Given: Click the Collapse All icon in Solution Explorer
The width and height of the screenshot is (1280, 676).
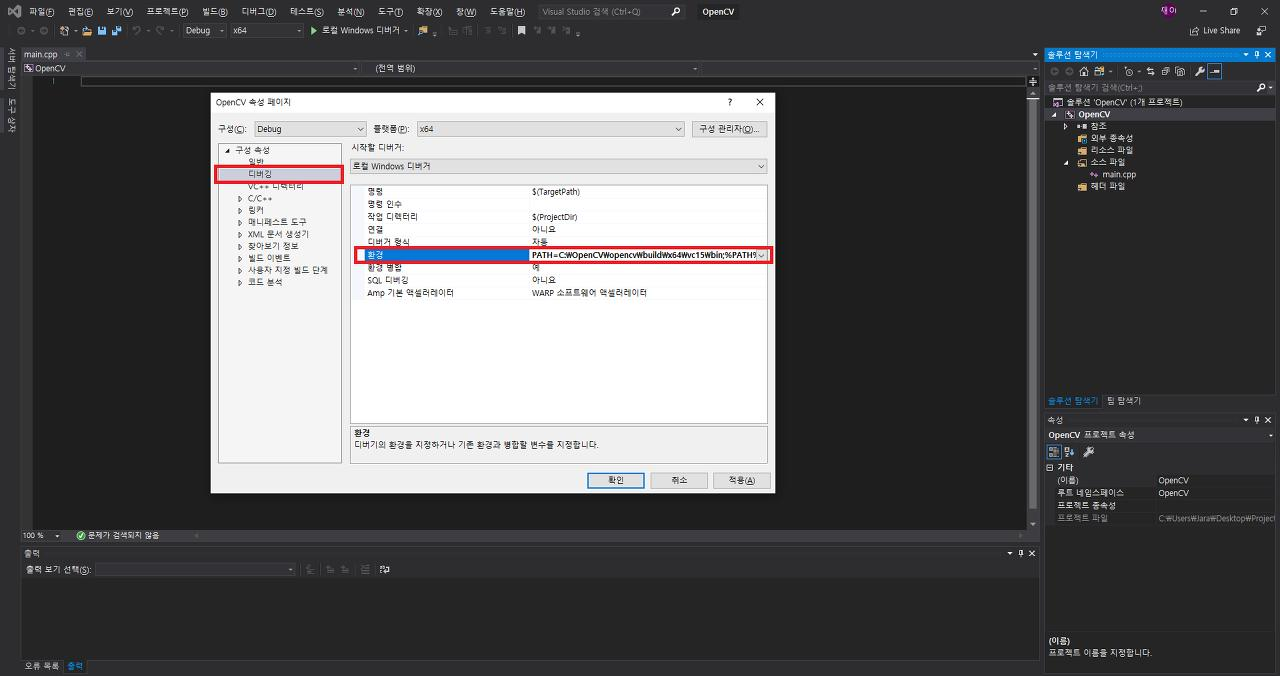Looking at the screenshot, I should point(1165,71).
